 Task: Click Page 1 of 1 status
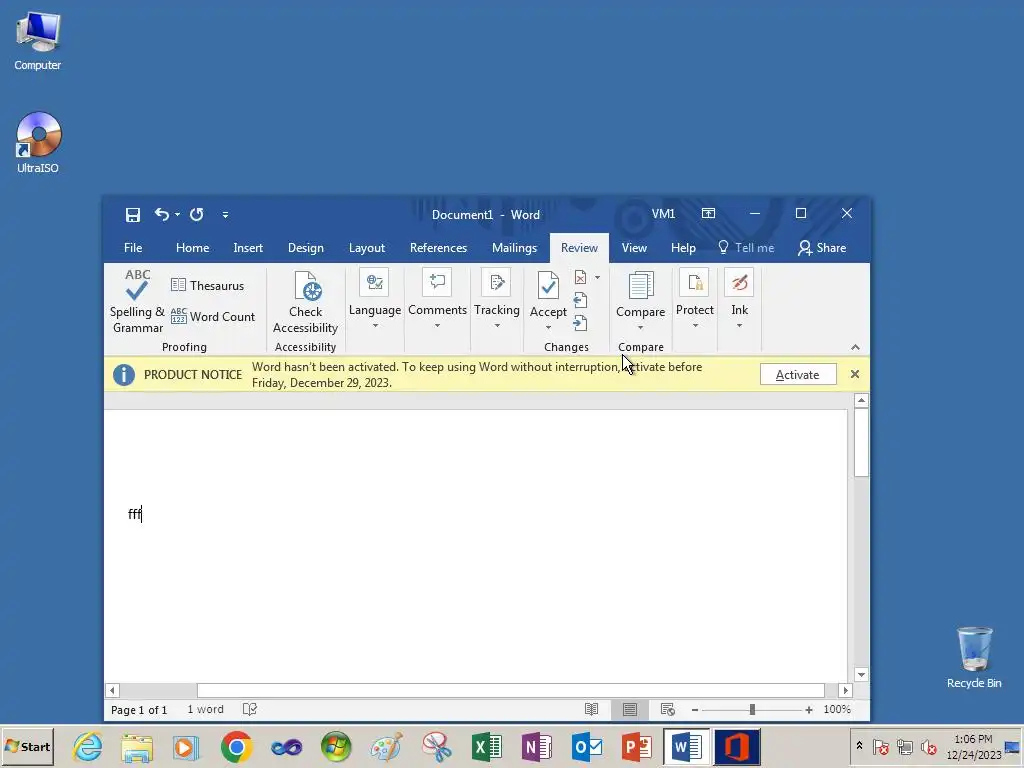click(139, 710)
